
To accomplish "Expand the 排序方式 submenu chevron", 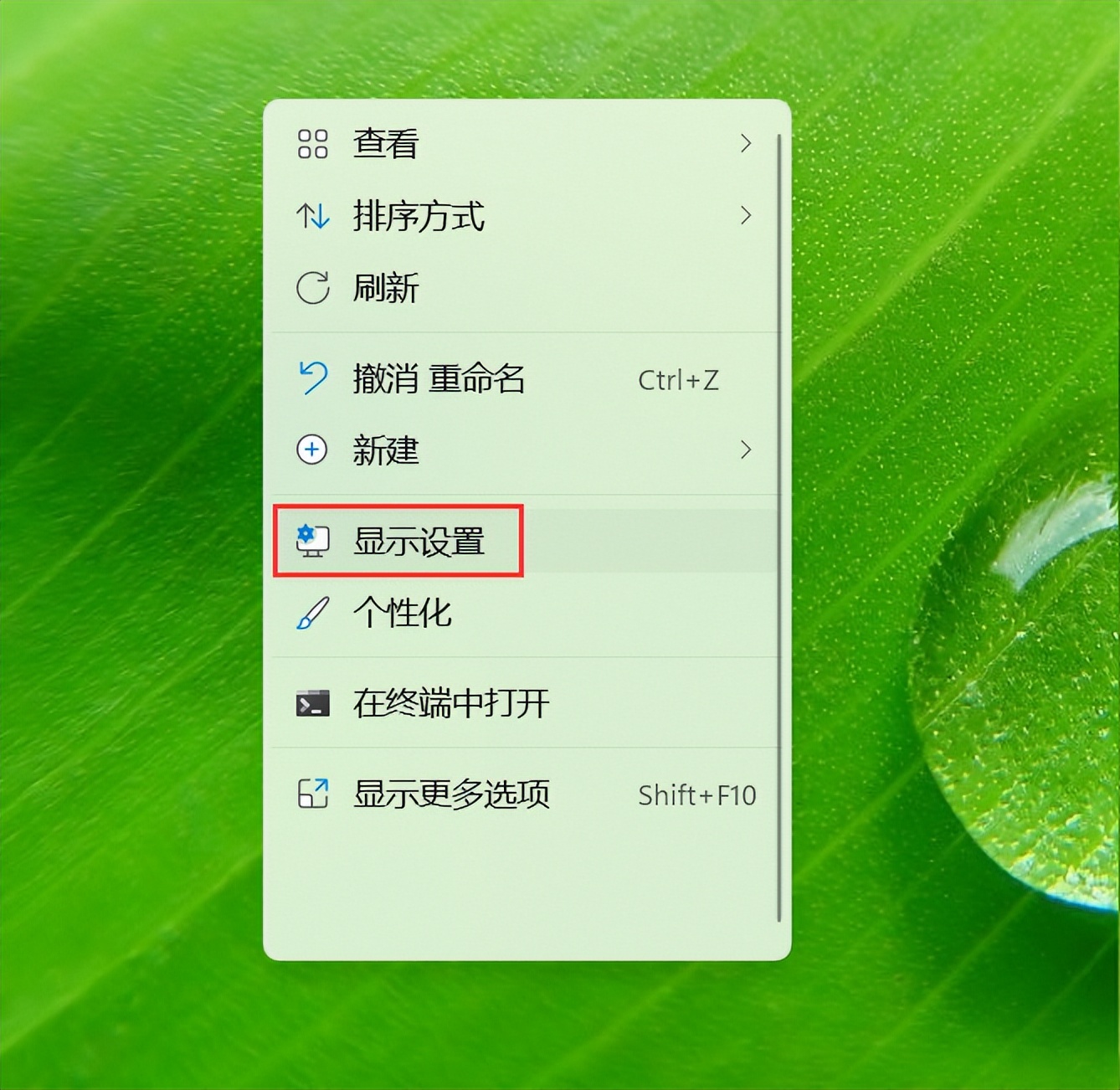I will 746,215.
